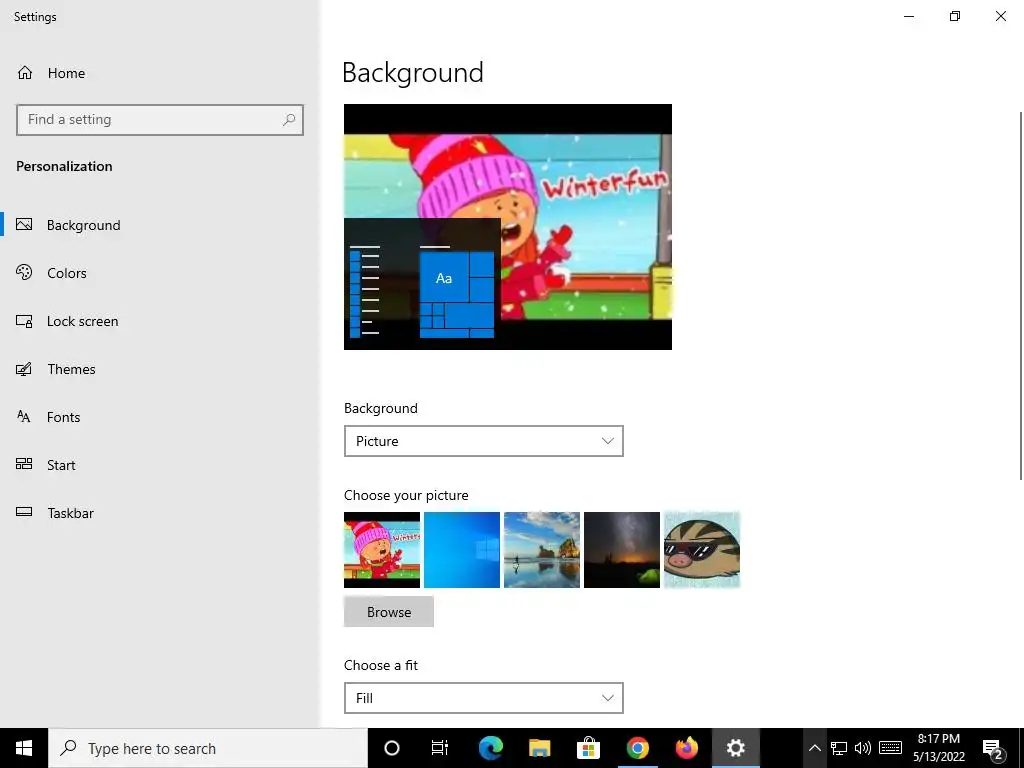Click the Background picture icon in sidebar
The width and height of the screenshot is (1024, 768).
click(x=24, y=225)
